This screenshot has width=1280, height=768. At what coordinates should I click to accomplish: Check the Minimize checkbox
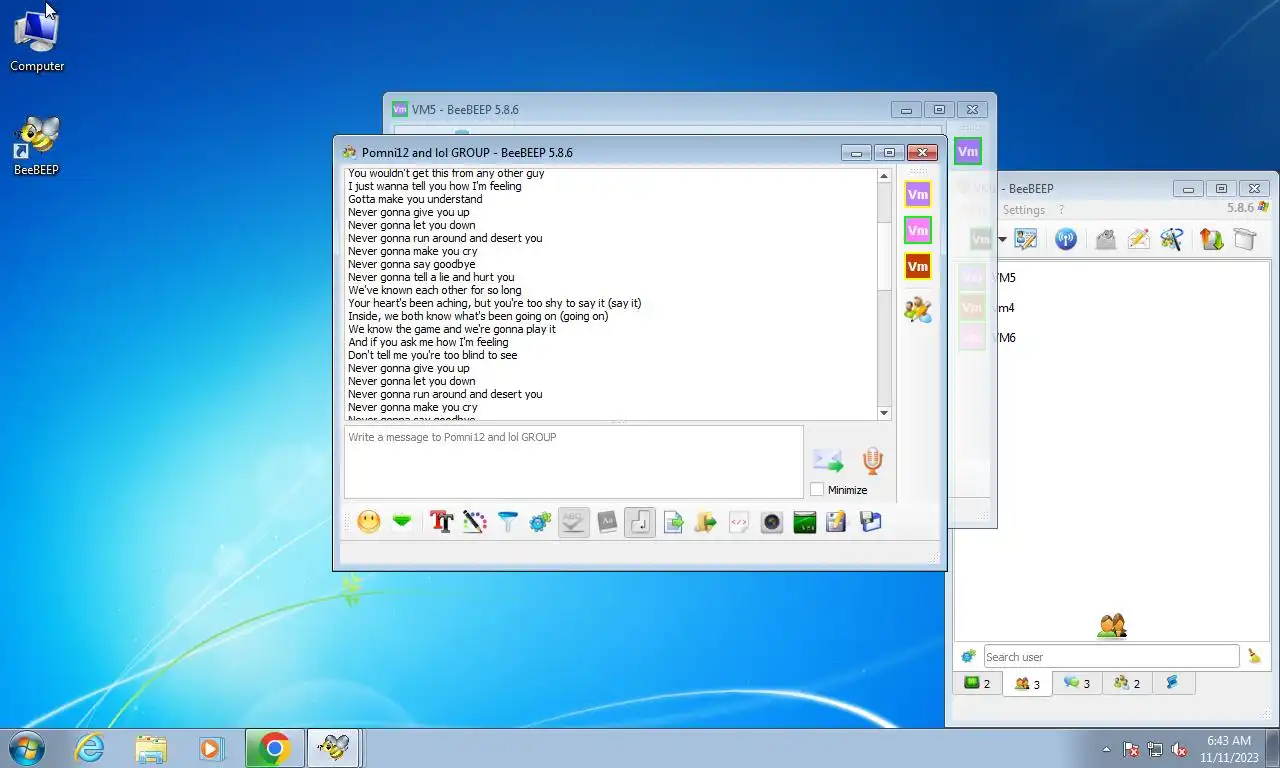[817, 490]
